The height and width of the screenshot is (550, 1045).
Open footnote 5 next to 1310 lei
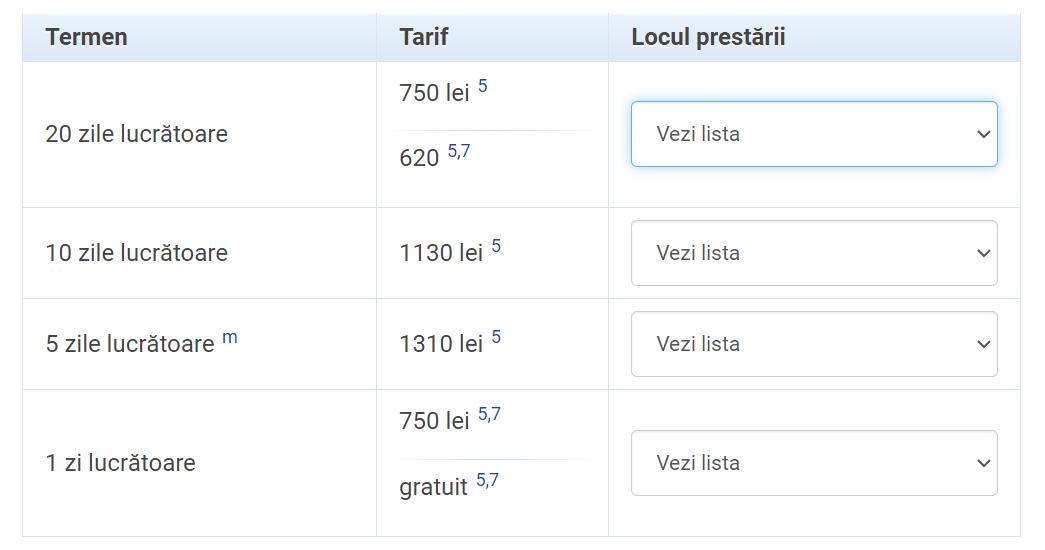pyautogui.click(x=496, y=337)
